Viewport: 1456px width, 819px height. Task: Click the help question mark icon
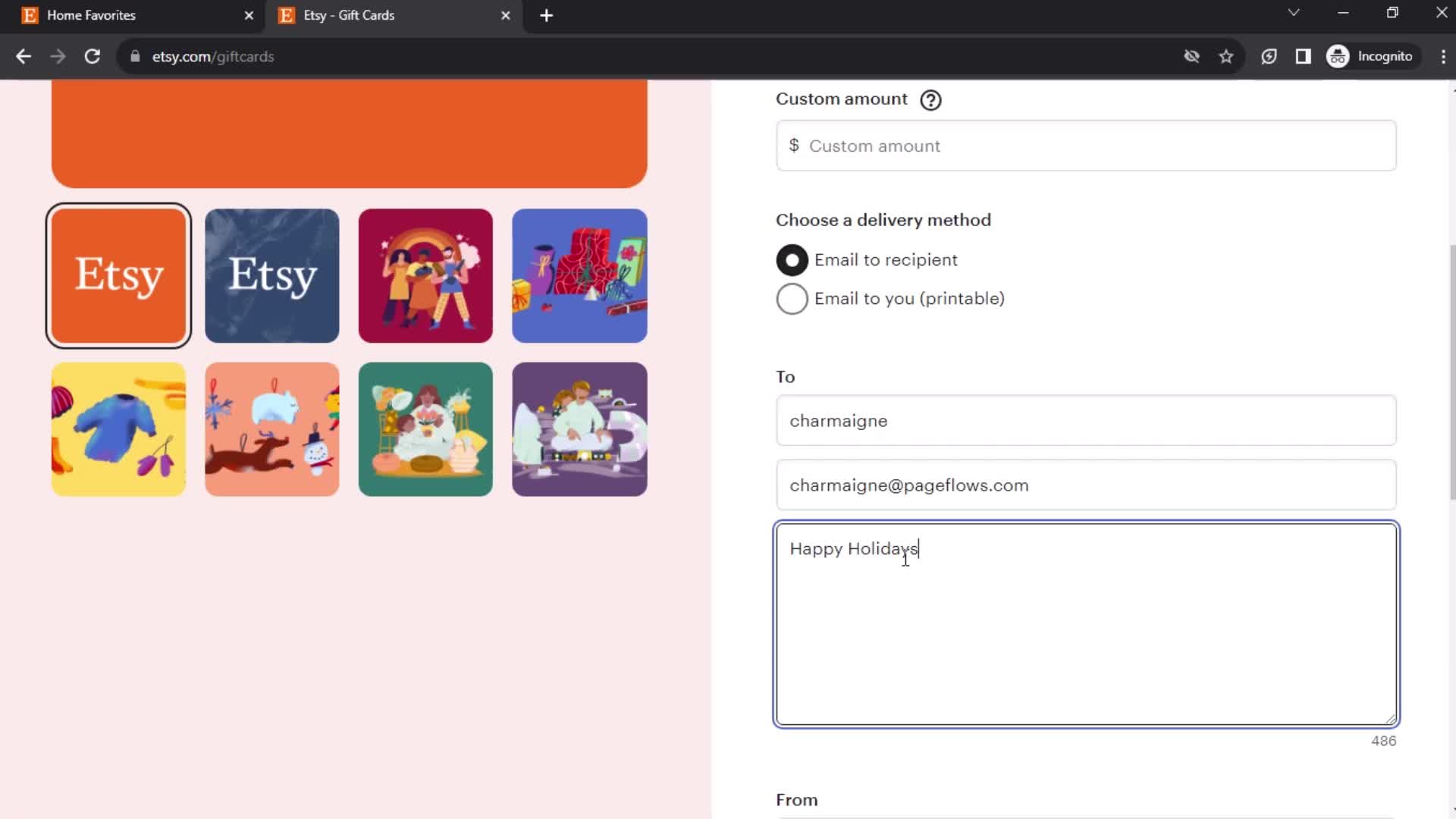(x=930, y=100)
